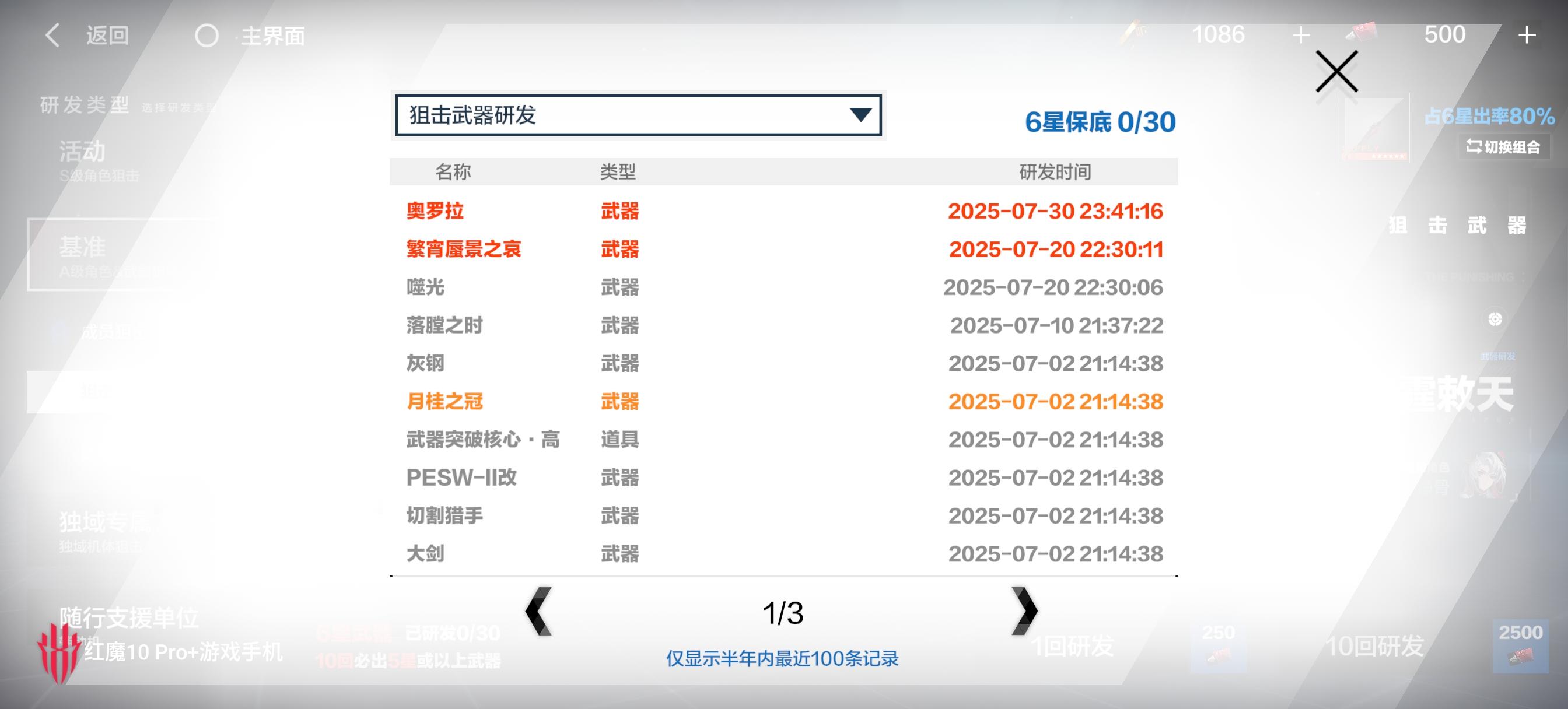Select the PESW-II改 weapon record
The width and height of the screenshot is (1568, 709).
784,477
